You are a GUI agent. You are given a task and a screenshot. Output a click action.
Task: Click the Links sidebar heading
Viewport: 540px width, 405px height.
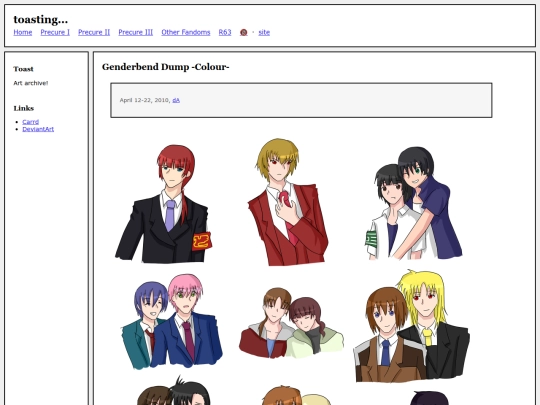[24, 108]
